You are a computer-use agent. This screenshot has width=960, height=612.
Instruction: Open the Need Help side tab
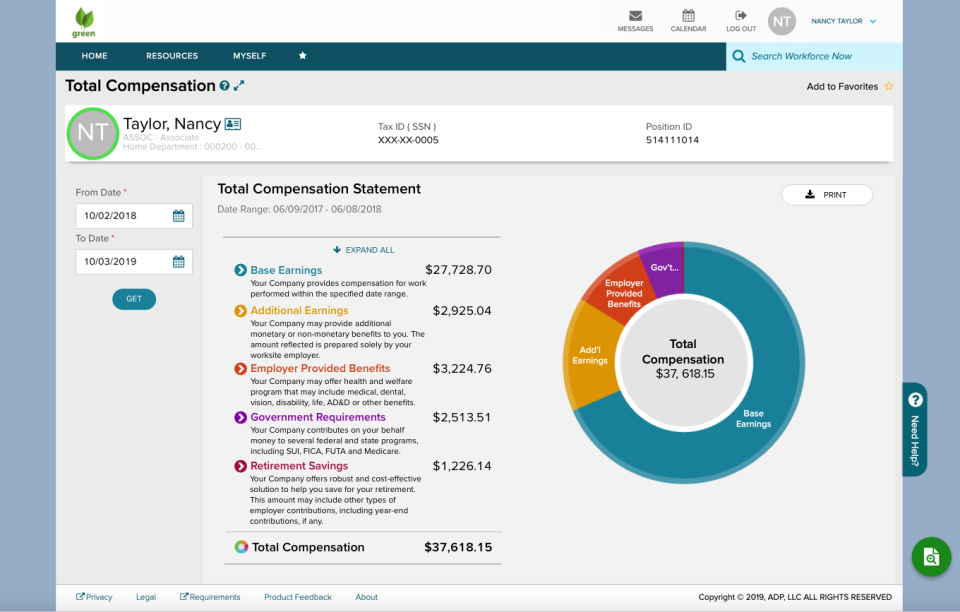[x=915, y=430]
